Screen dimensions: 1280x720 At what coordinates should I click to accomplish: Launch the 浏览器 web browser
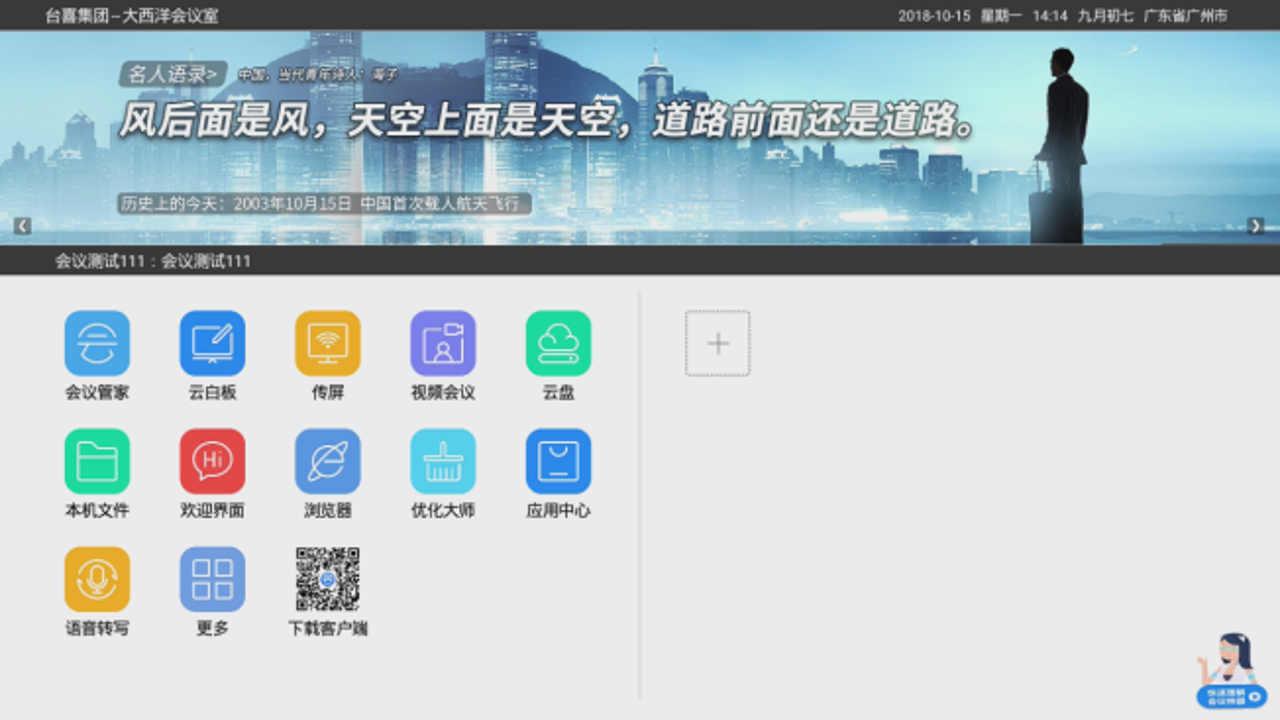tap(328, 461)
